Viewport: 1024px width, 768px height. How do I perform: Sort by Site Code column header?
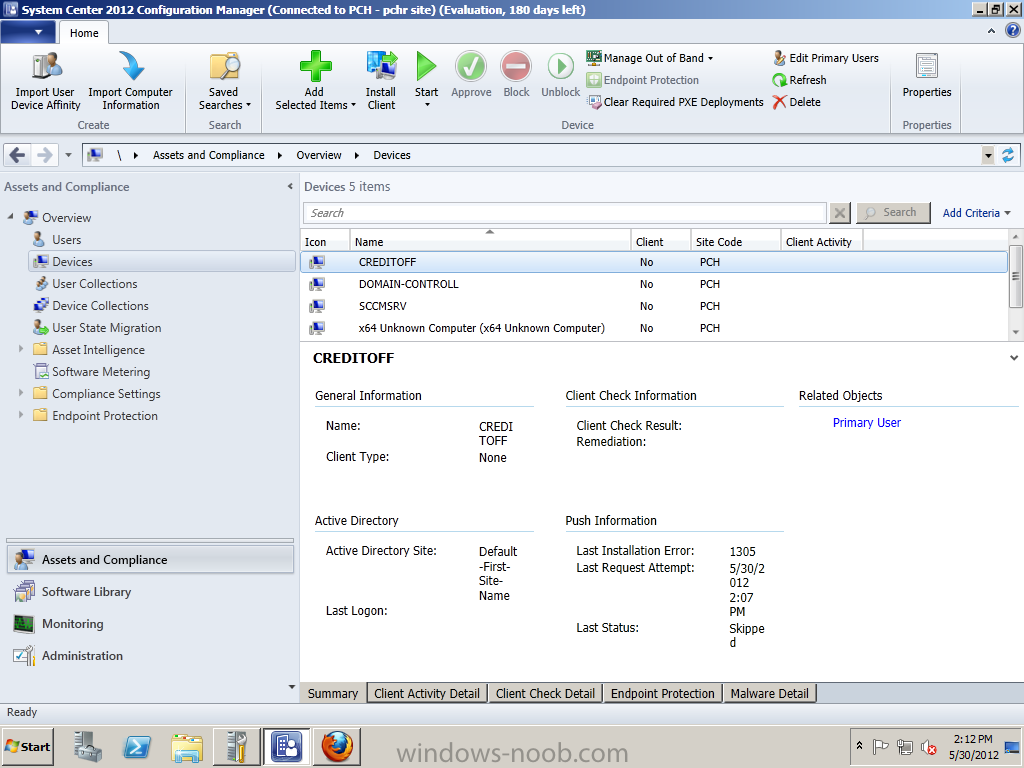[735, 242]
